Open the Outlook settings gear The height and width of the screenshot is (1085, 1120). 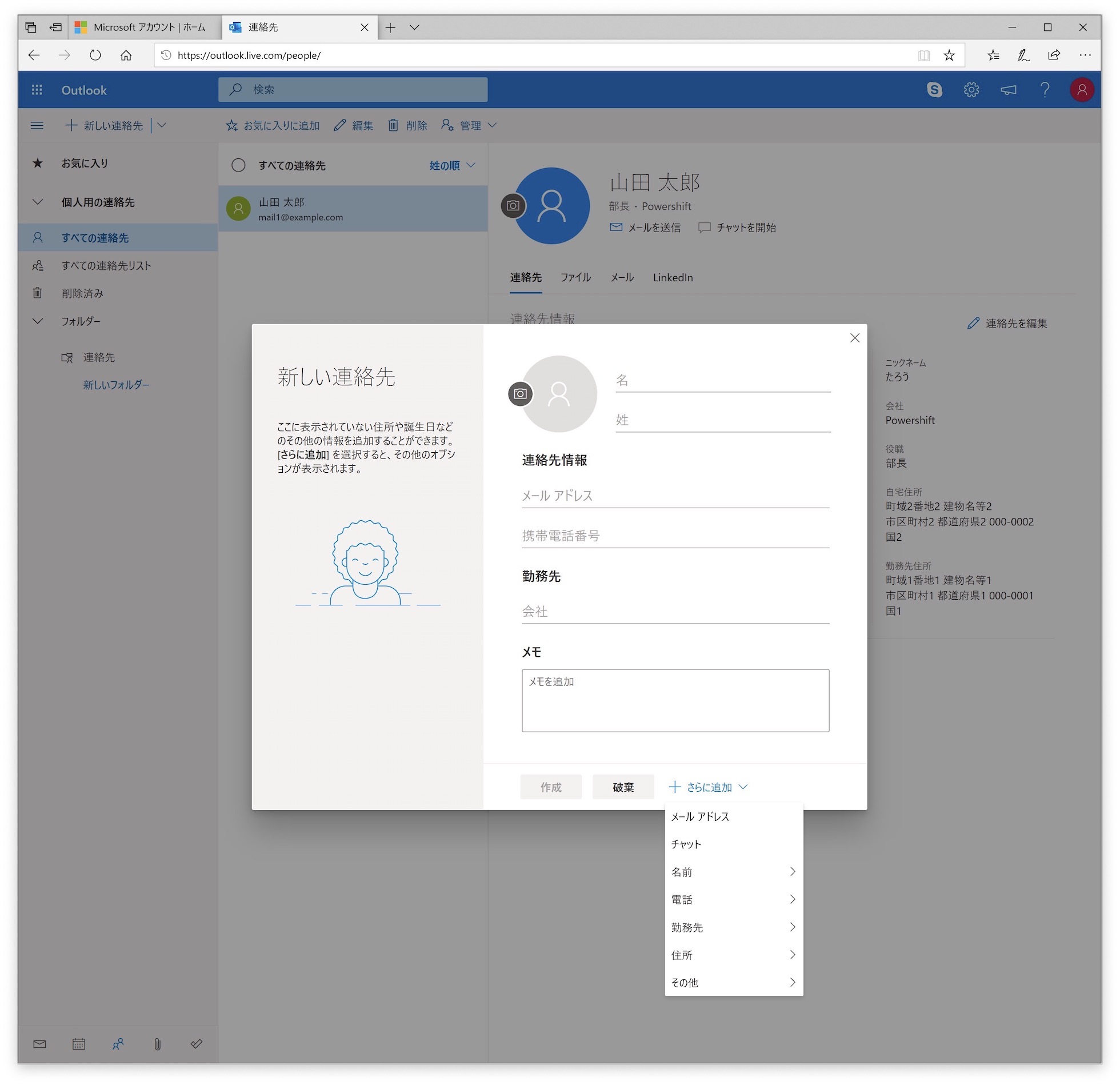pyautogui.click(x=971, y=90)
